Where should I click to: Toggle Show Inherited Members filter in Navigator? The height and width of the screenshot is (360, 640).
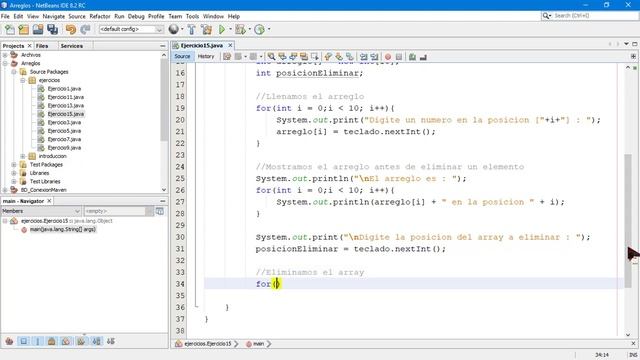coord(9,341)
